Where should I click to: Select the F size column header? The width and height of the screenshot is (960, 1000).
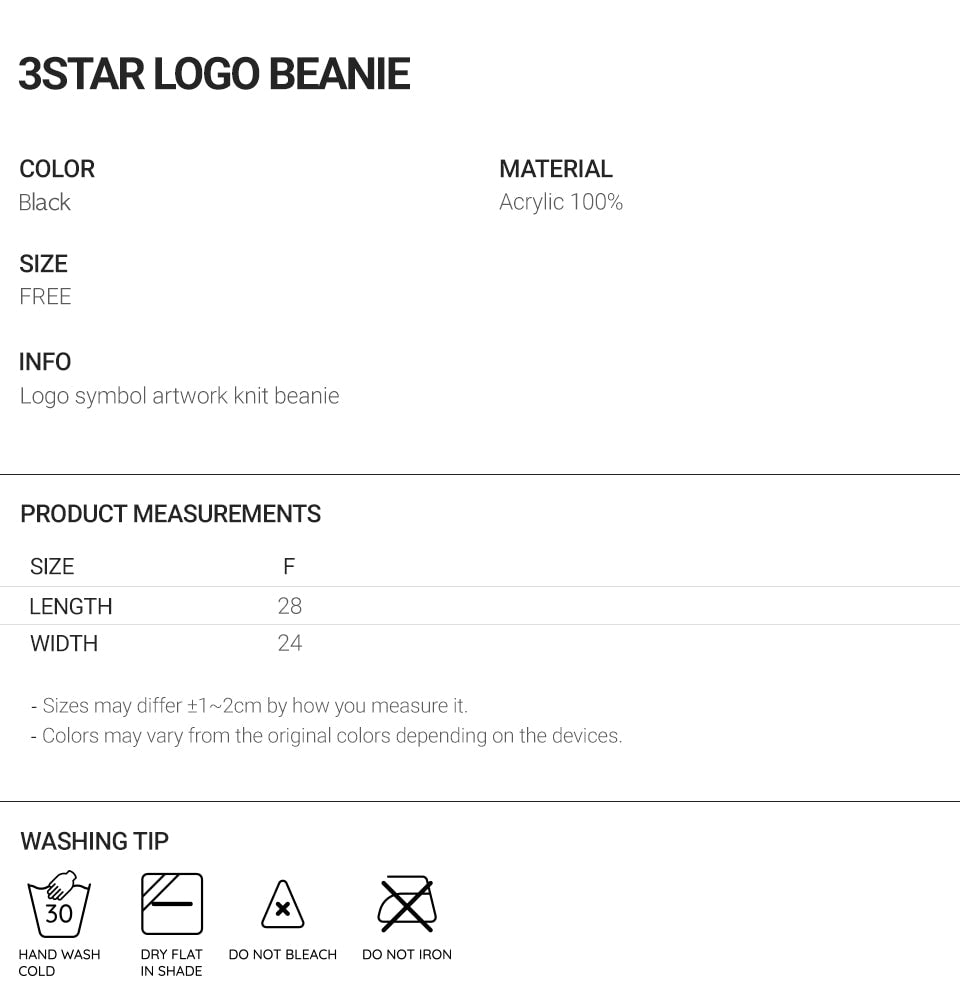(289, 567)
